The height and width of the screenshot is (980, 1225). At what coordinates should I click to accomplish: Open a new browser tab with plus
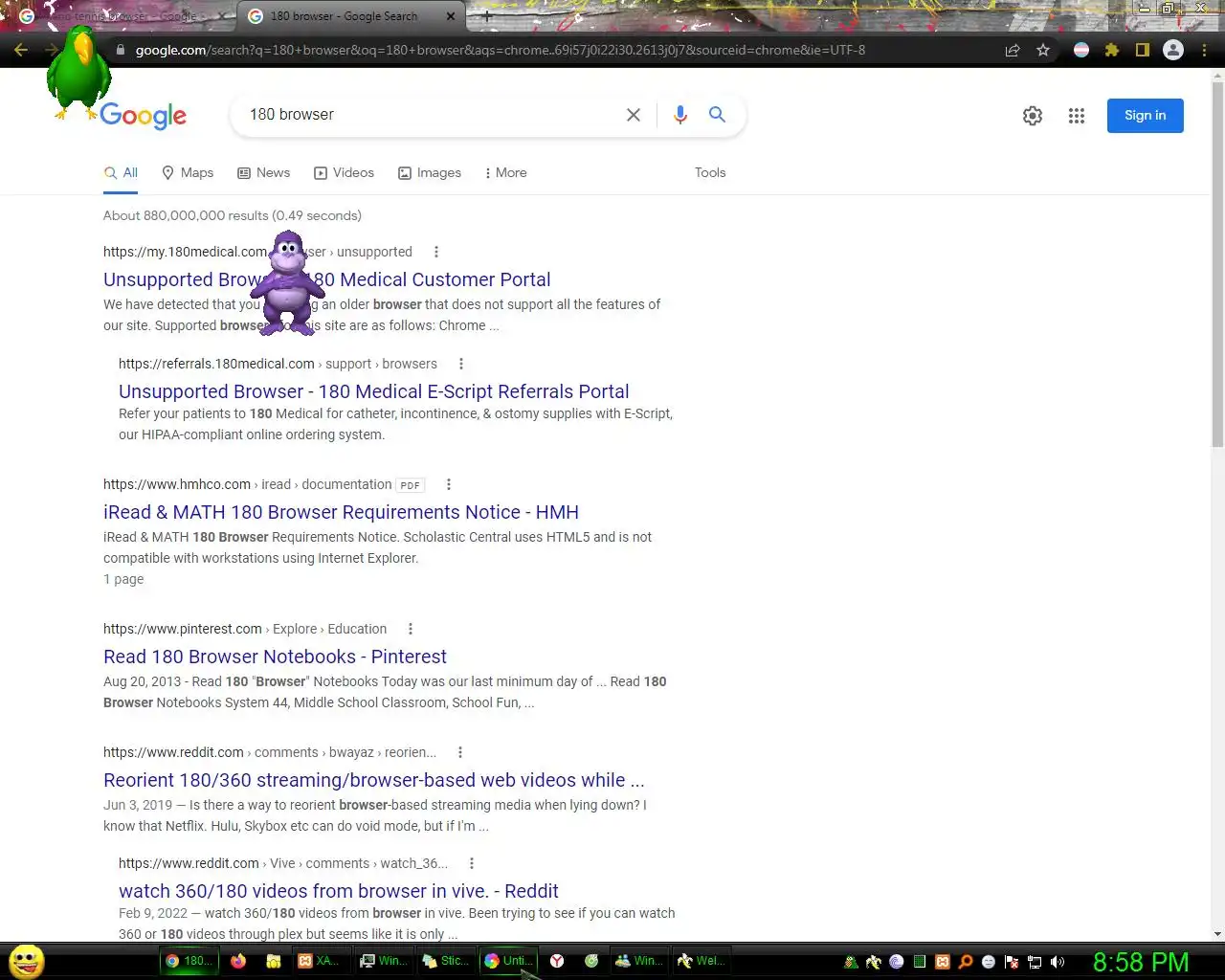pos(486,16)
